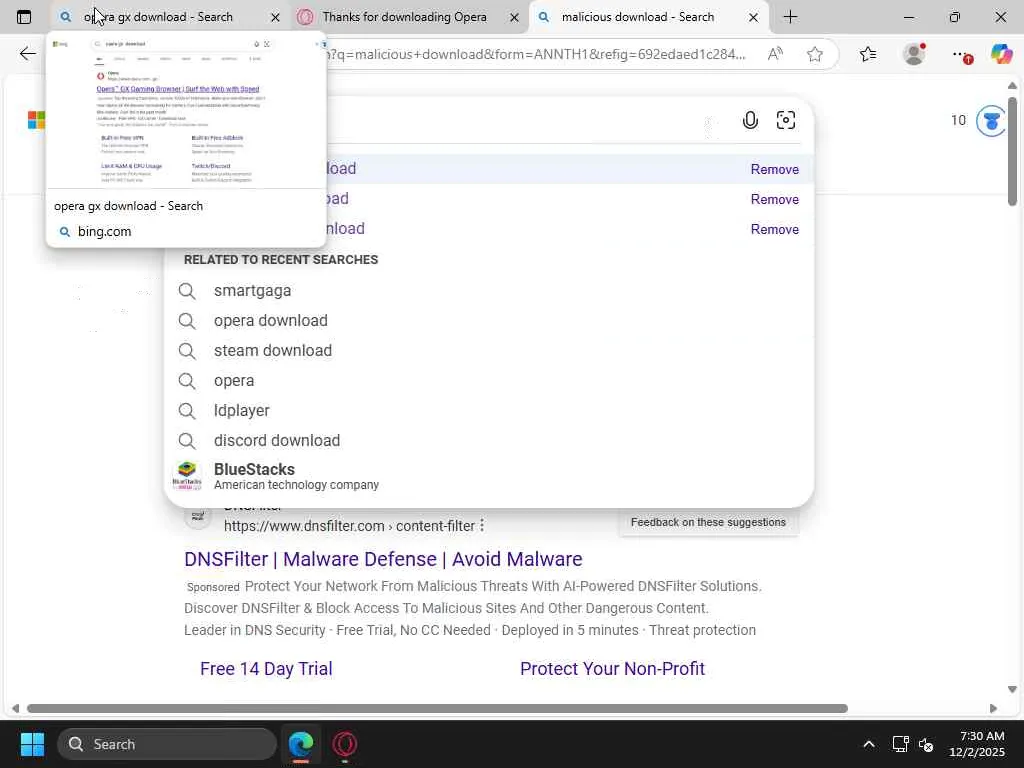The width and height of the screenshot is (1024, 768).
Task: Select the BlueStacks company suggestion
Action: click(x=488, y=476)
